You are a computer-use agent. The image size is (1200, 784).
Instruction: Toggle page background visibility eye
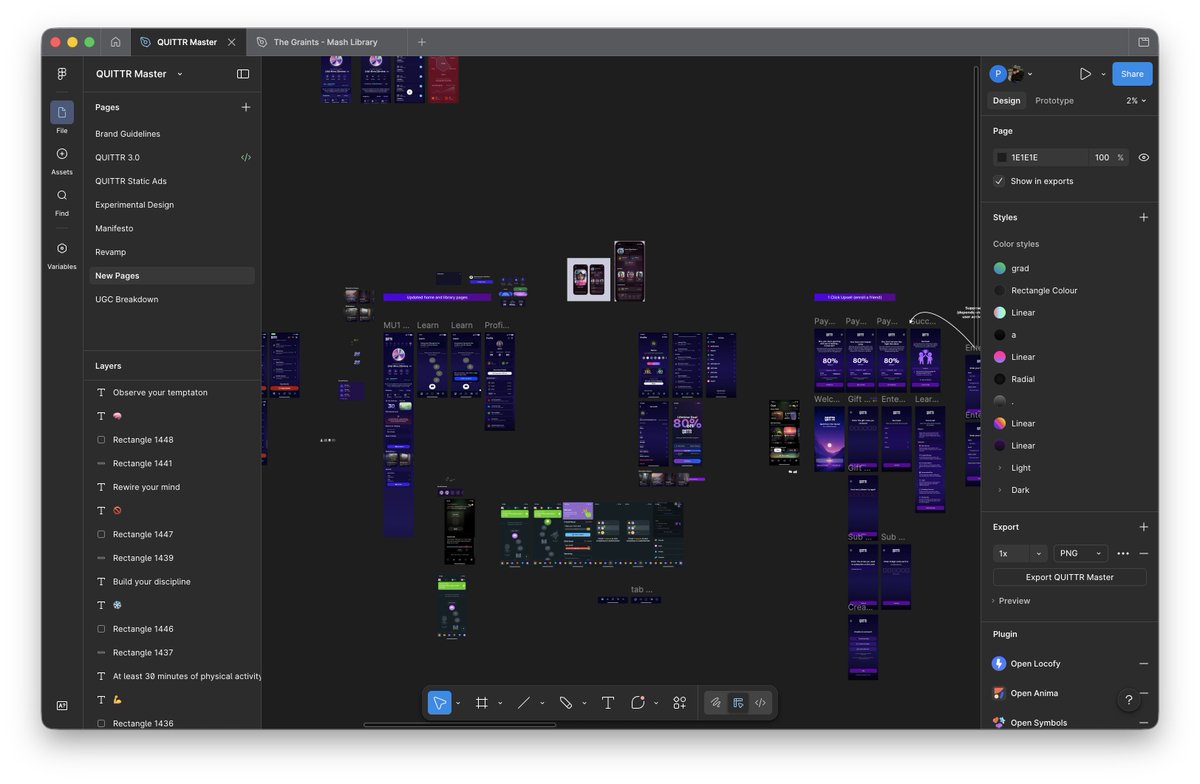pyautogui.click(x=1144, y=157)
